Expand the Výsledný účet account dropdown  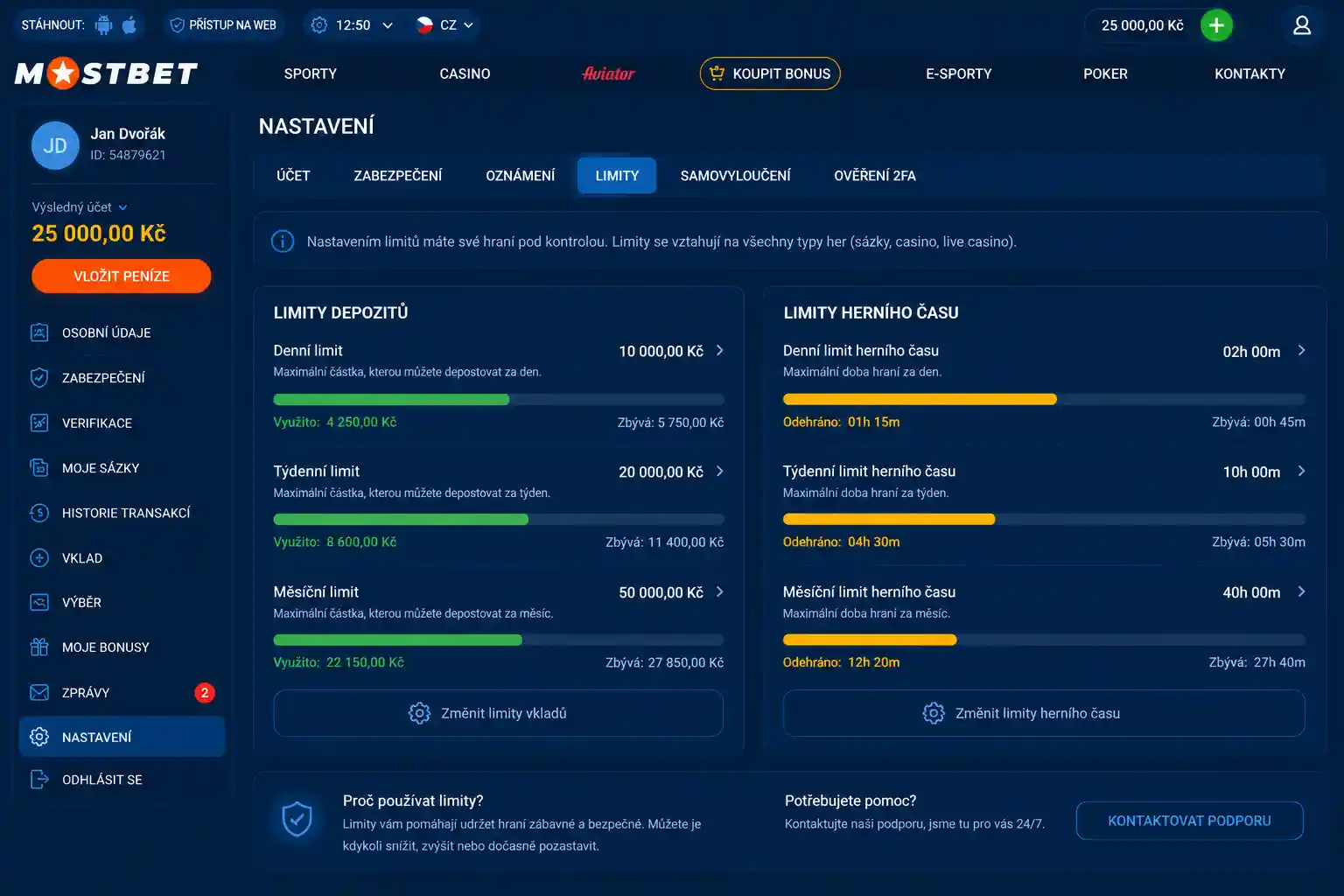point(80,207)
